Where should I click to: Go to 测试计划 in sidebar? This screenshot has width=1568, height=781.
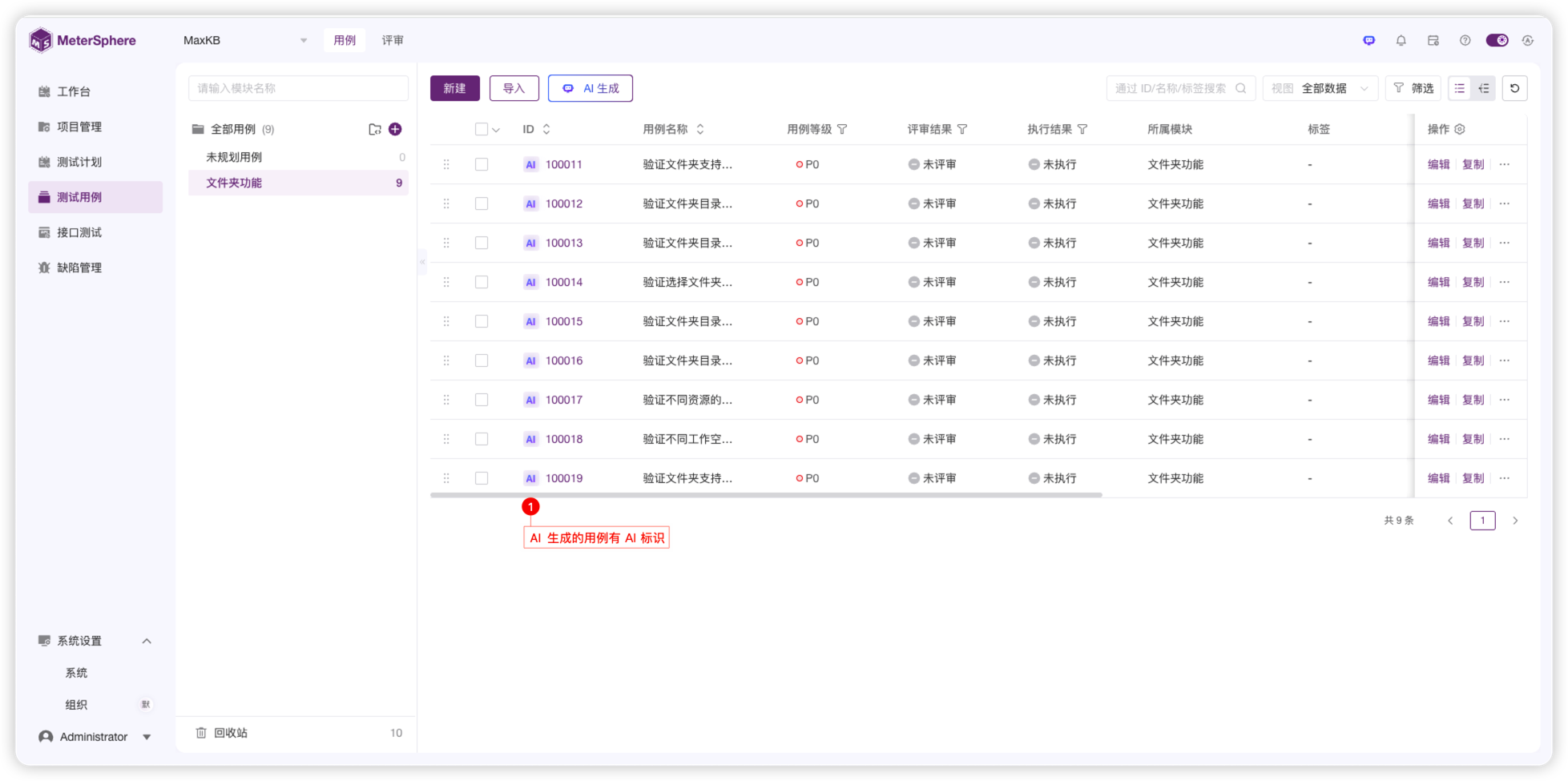click(x=95, y=162)
